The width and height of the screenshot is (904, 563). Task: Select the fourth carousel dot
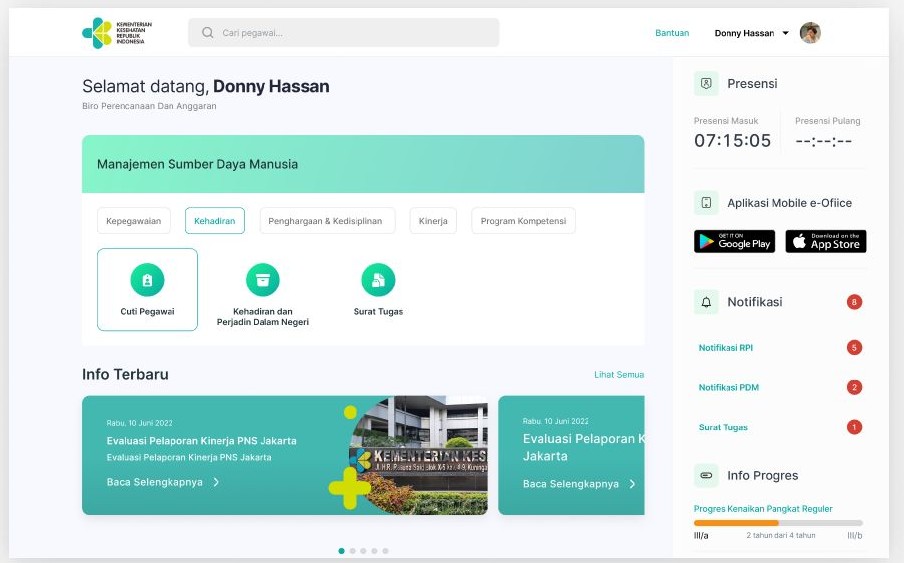374,551
